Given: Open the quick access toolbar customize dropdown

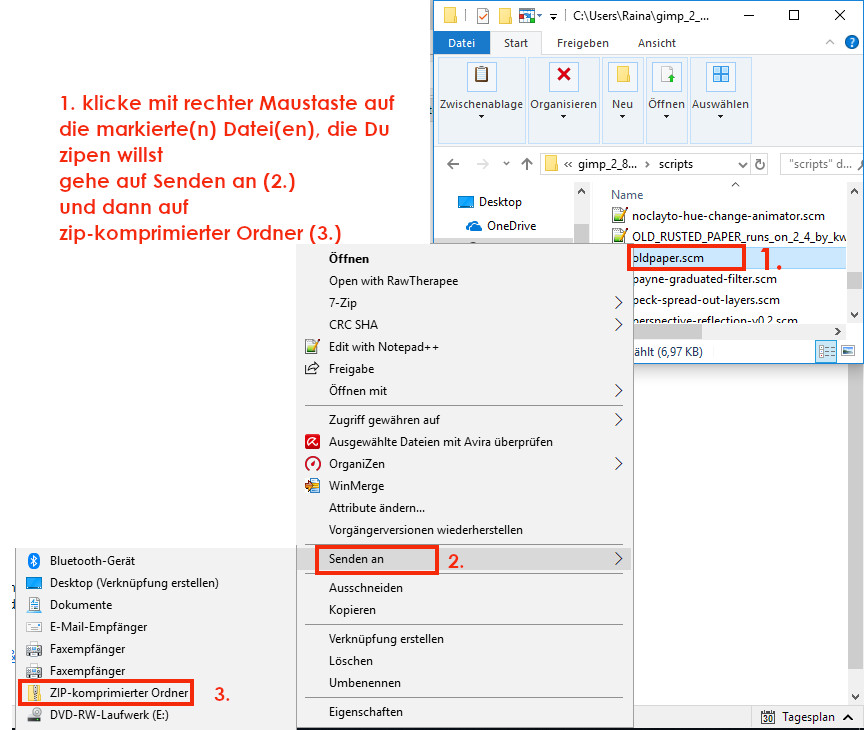Looking at the screenshot, I should 553,17.
